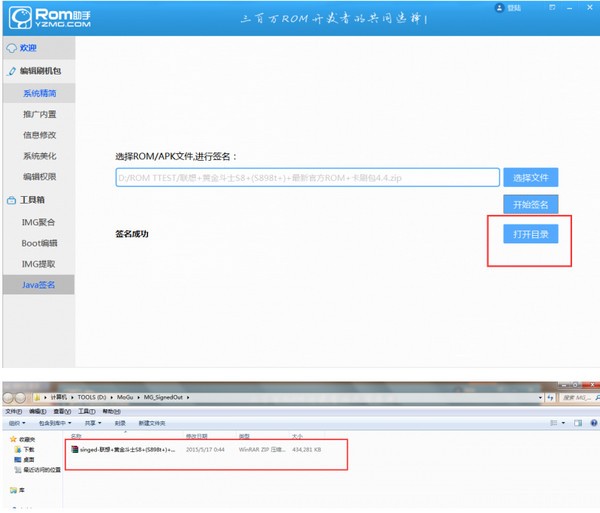The width and height of the screenshot is (600, 513).
Task: Click the Explorer refresh button
Action: pos(550,398)
